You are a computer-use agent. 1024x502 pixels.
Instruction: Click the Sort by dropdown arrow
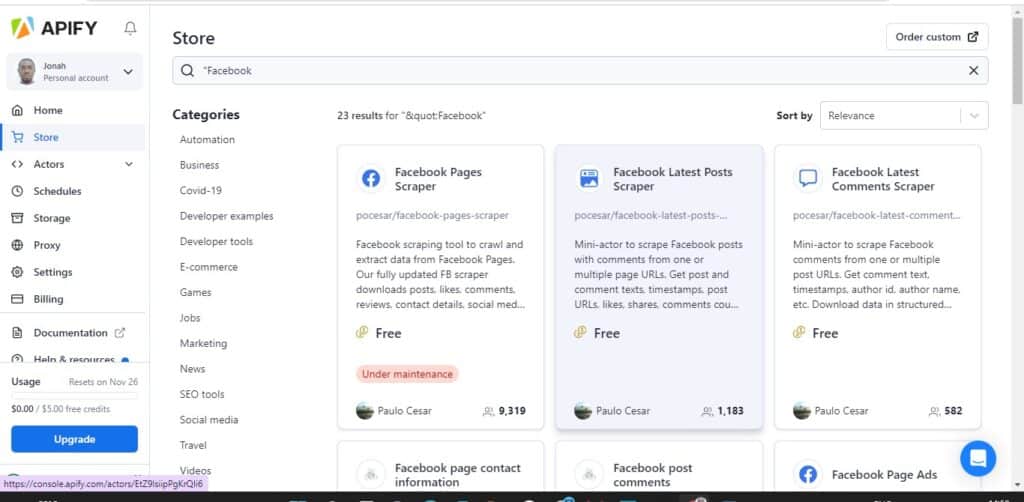pyautogui.click(x=974, y=116)
